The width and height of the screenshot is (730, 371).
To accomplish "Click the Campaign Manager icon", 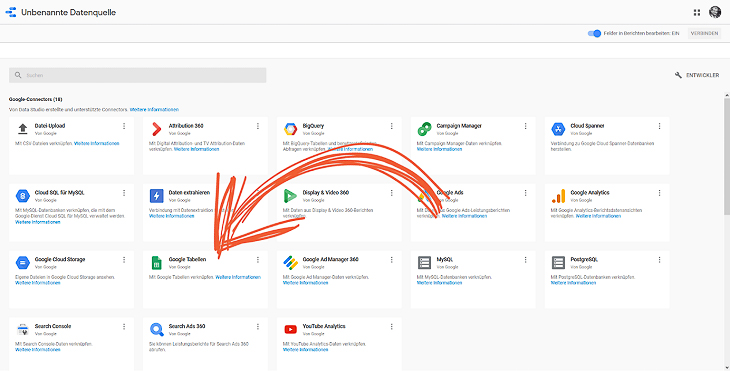I will 424,129.
